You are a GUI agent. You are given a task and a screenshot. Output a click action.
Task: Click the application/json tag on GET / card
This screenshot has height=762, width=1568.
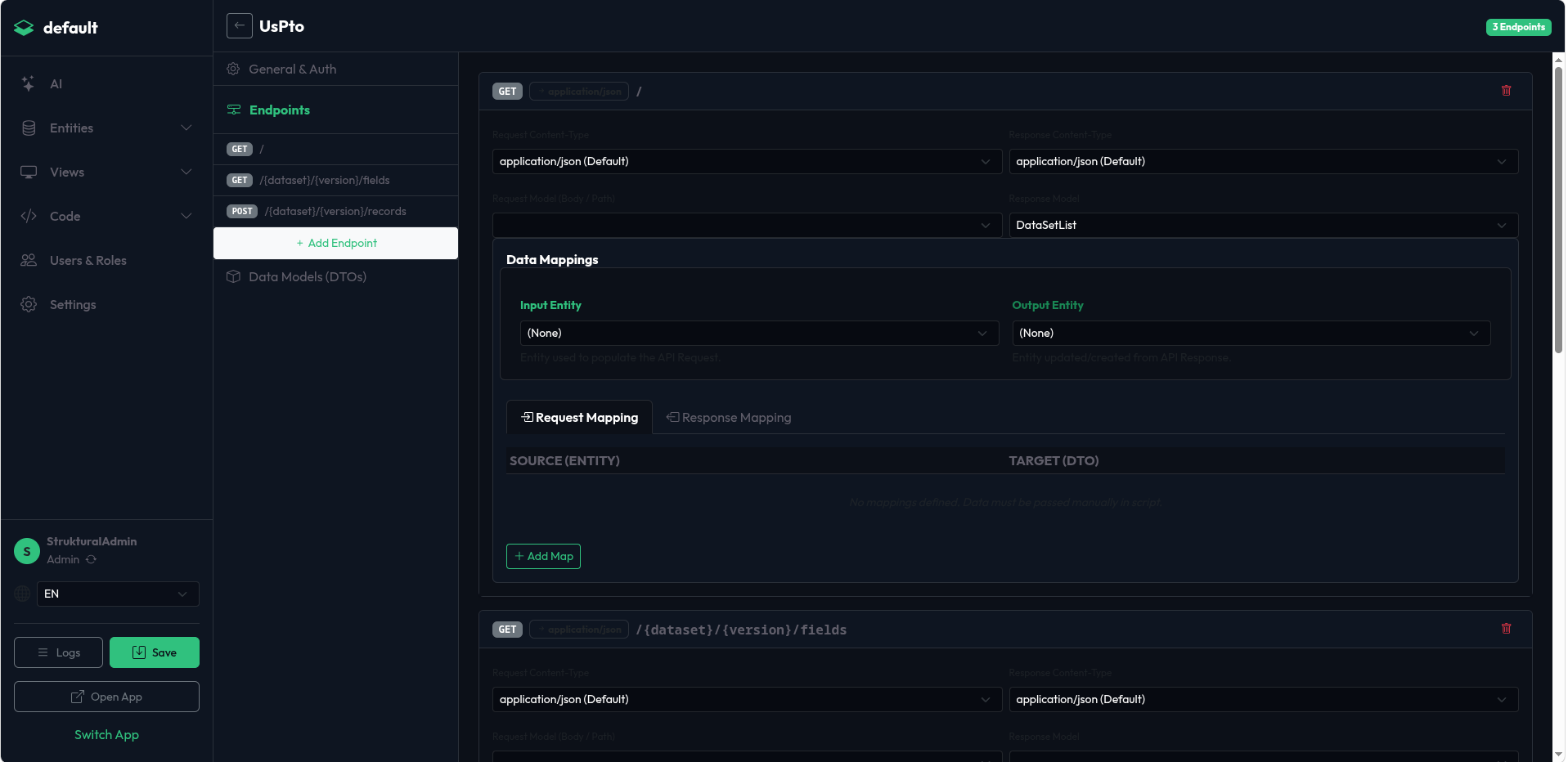click(579, 92)
